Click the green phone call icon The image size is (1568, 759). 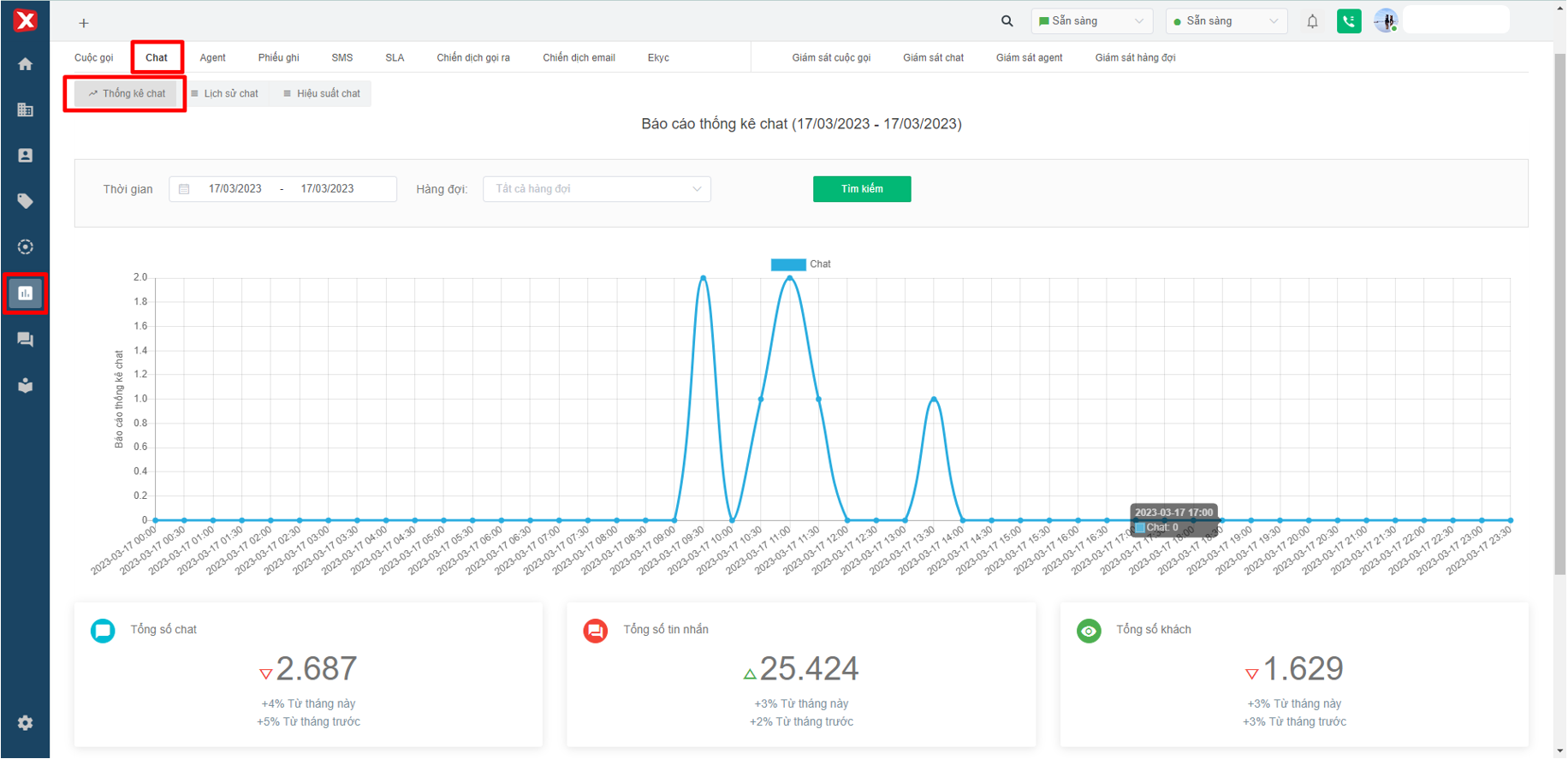1349,21
